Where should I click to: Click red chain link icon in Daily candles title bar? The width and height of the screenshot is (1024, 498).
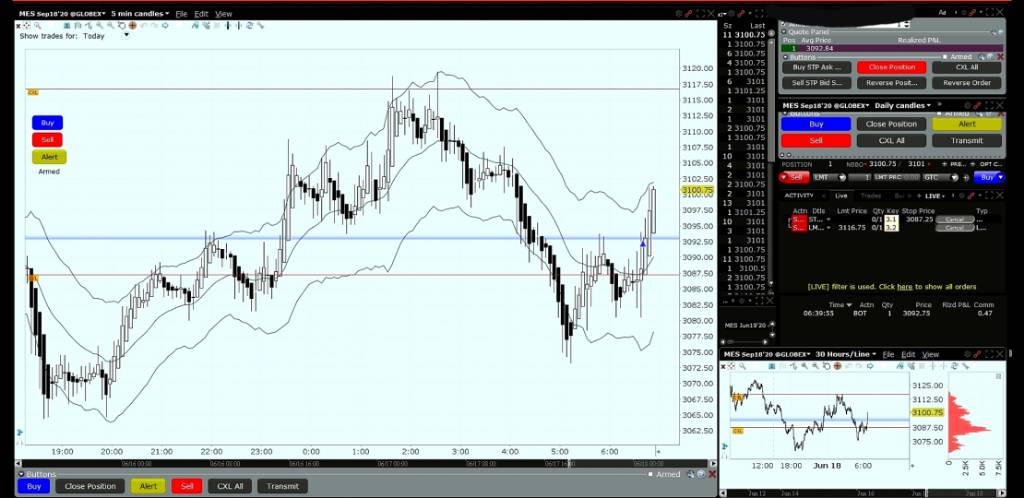pyautogui.click(x=977, y=106)
